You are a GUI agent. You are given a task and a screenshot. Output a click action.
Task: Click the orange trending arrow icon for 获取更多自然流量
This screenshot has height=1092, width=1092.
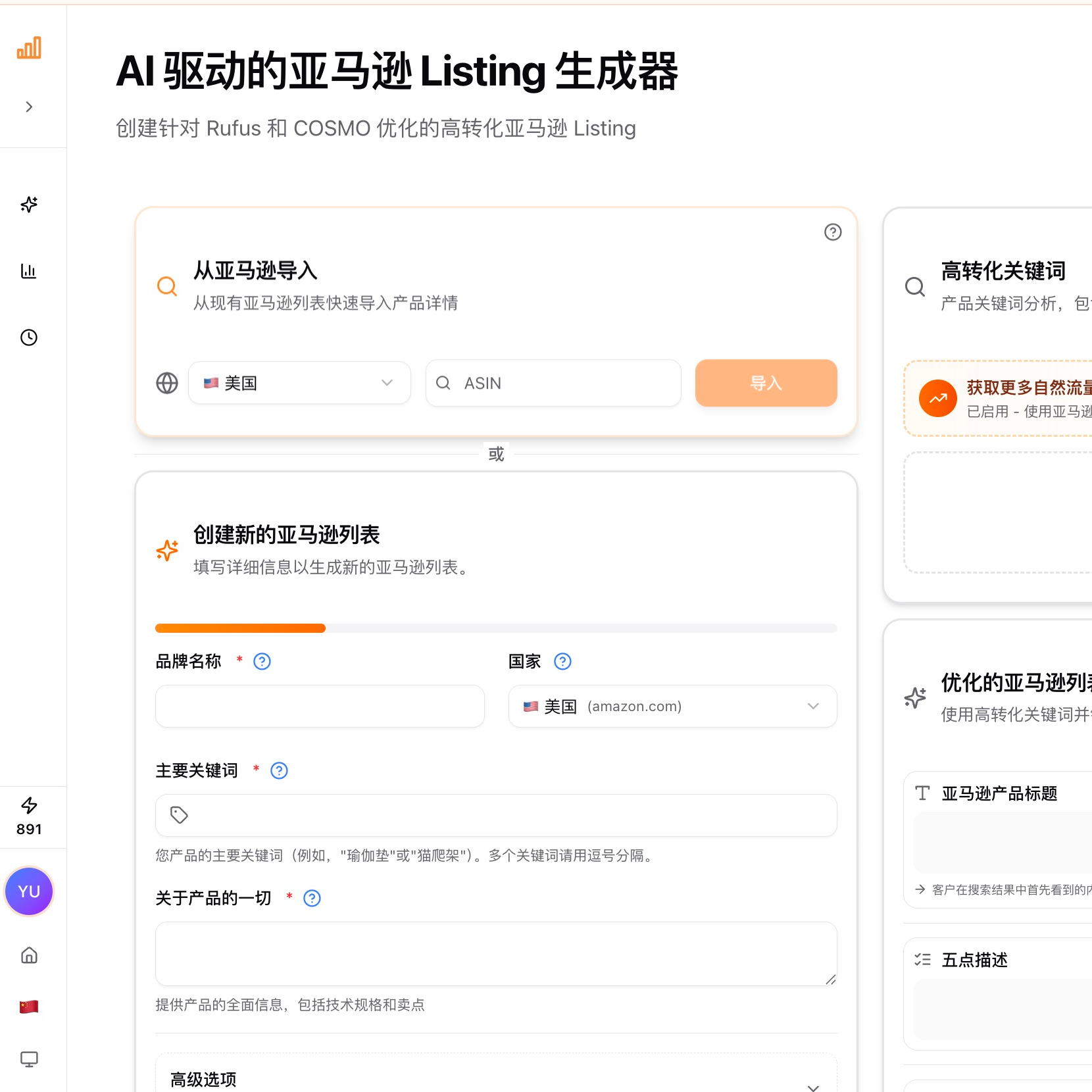tap(938, 398)
